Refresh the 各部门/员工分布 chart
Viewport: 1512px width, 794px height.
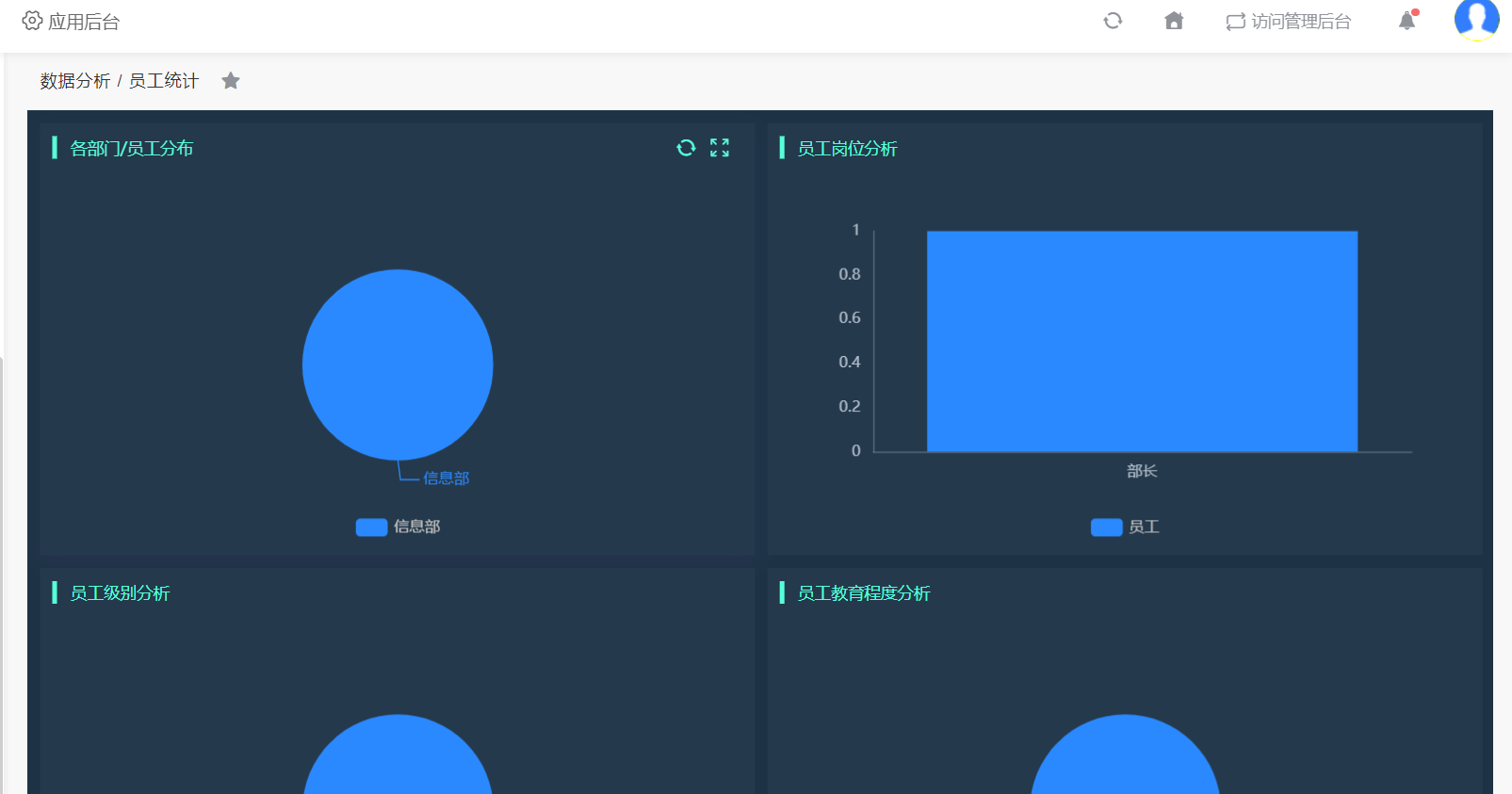pyautogui.click(x=686, y=148)
